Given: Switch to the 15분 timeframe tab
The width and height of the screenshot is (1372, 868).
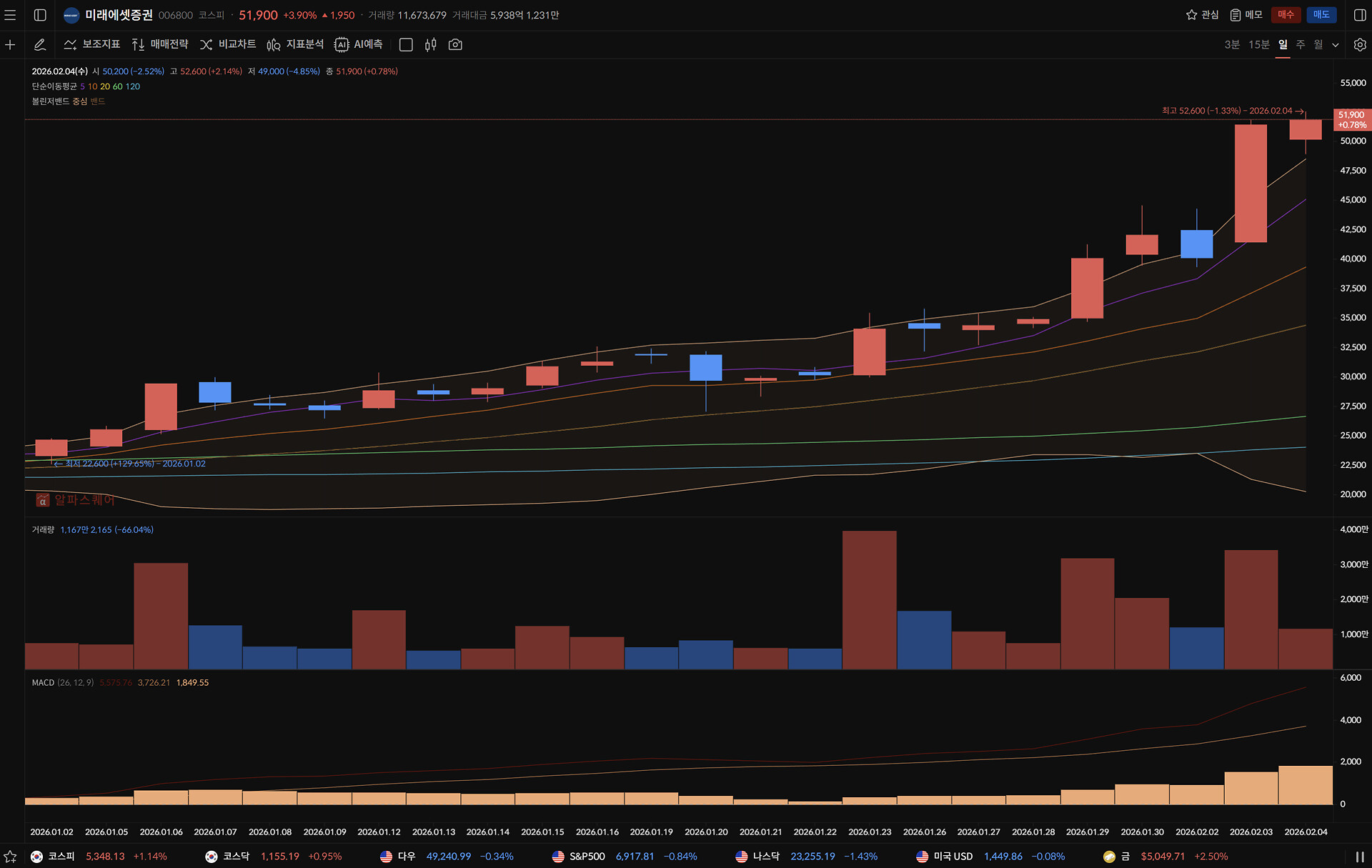Looking at the screenshot, I should point(1258,44).
